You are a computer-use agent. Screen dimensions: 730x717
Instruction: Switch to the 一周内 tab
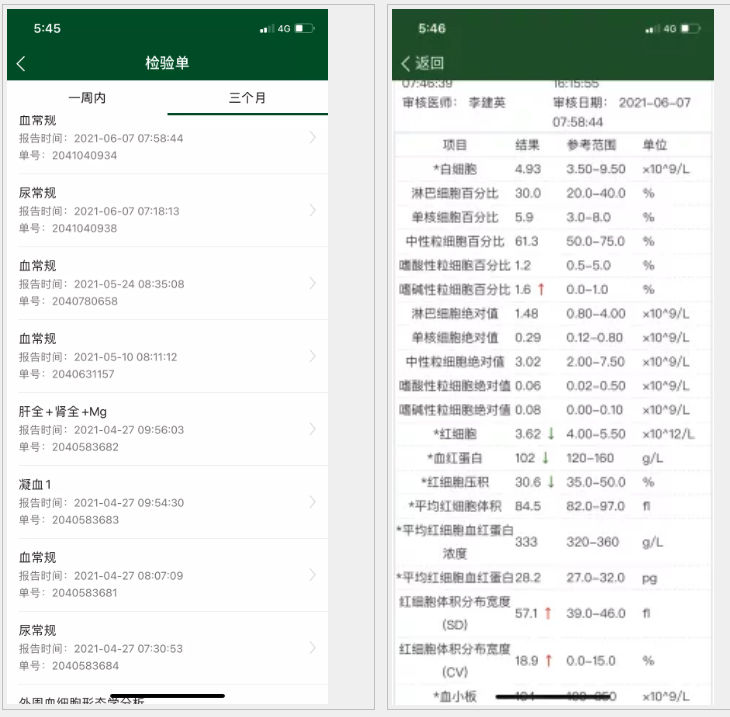(x=87, y=98)
